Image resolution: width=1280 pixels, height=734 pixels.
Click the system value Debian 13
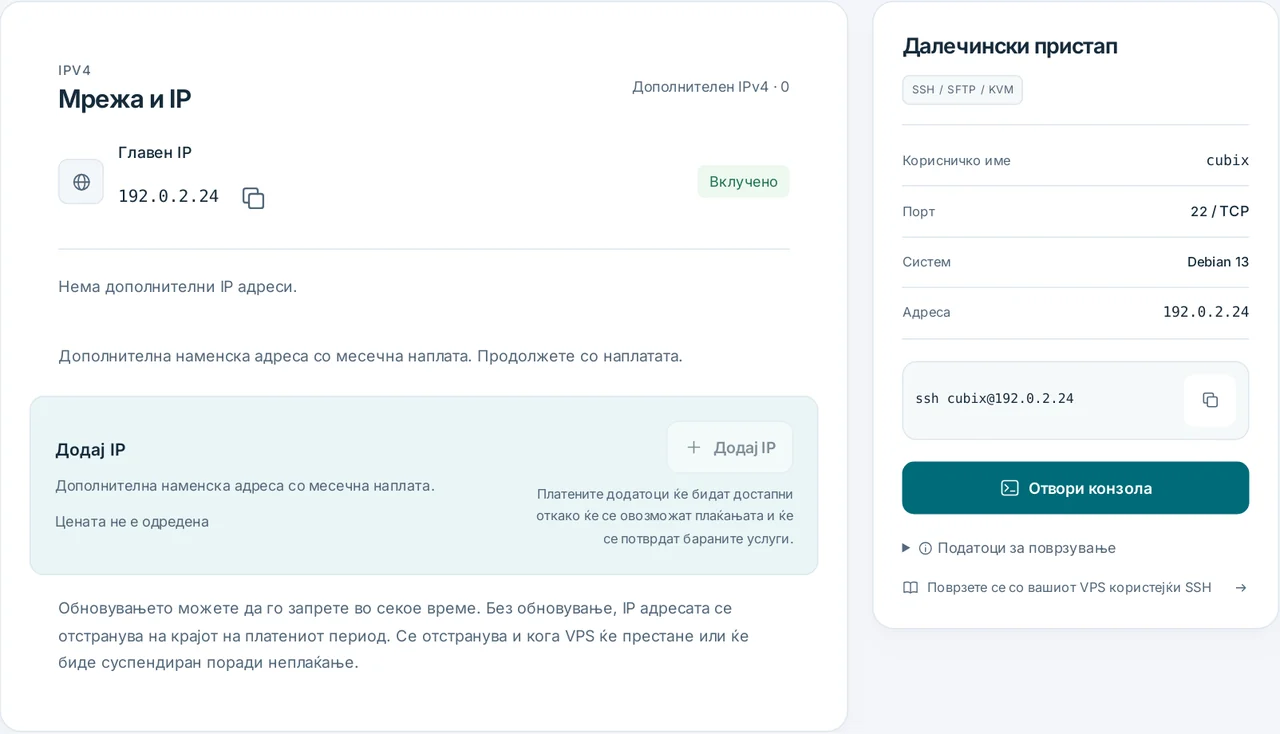click(1218, 262)
